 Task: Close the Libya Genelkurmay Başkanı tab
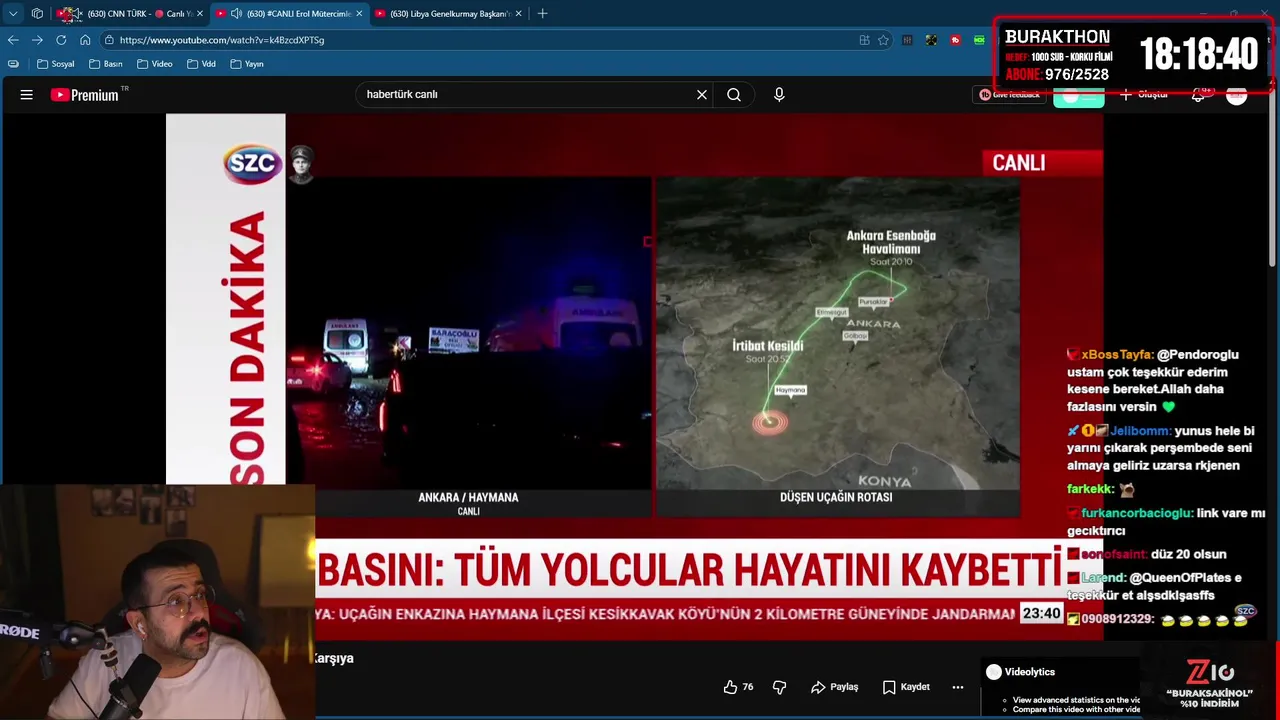coord(518,14)
